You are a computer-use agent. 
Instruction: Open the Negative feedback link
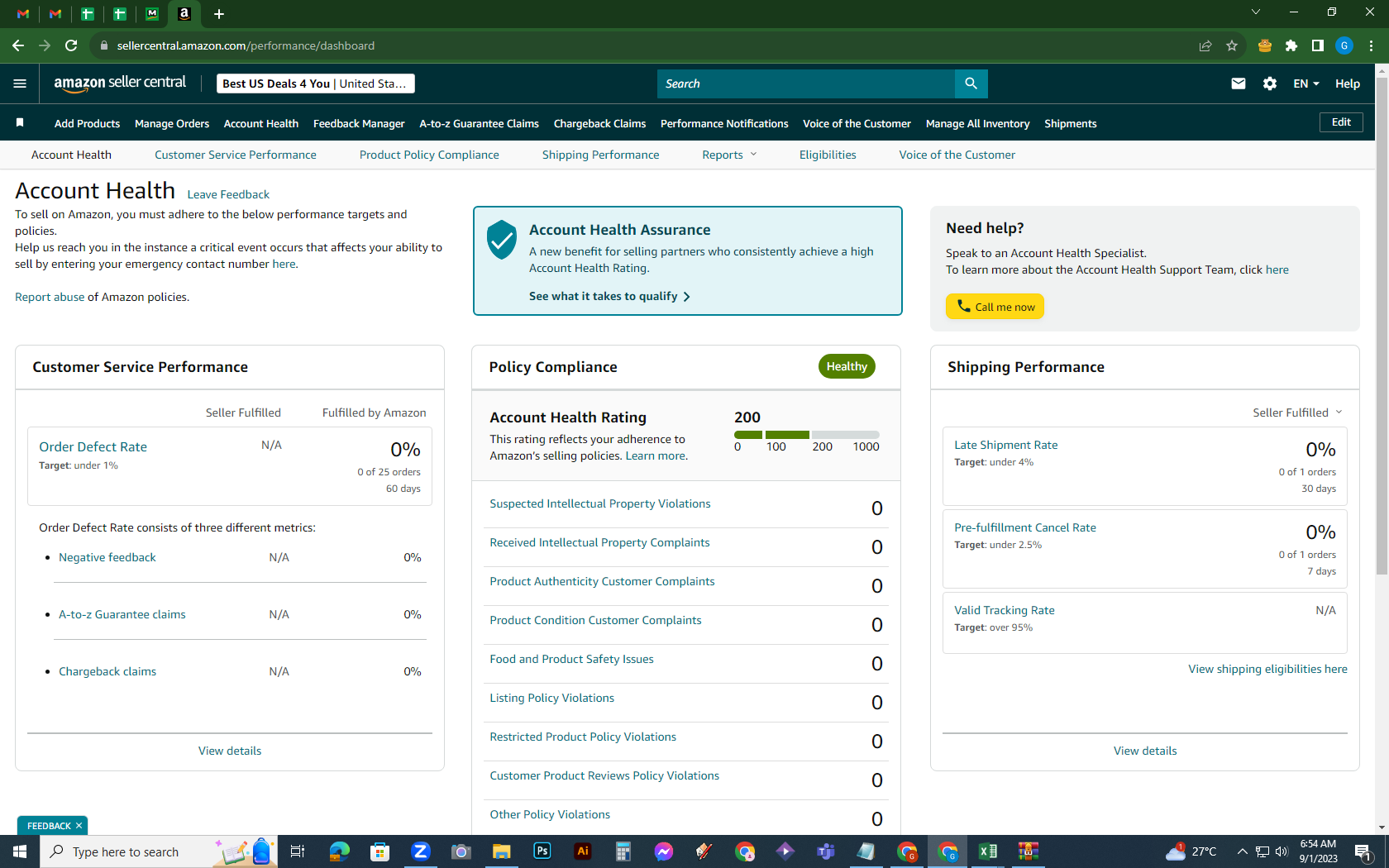(x=107, y=557)
